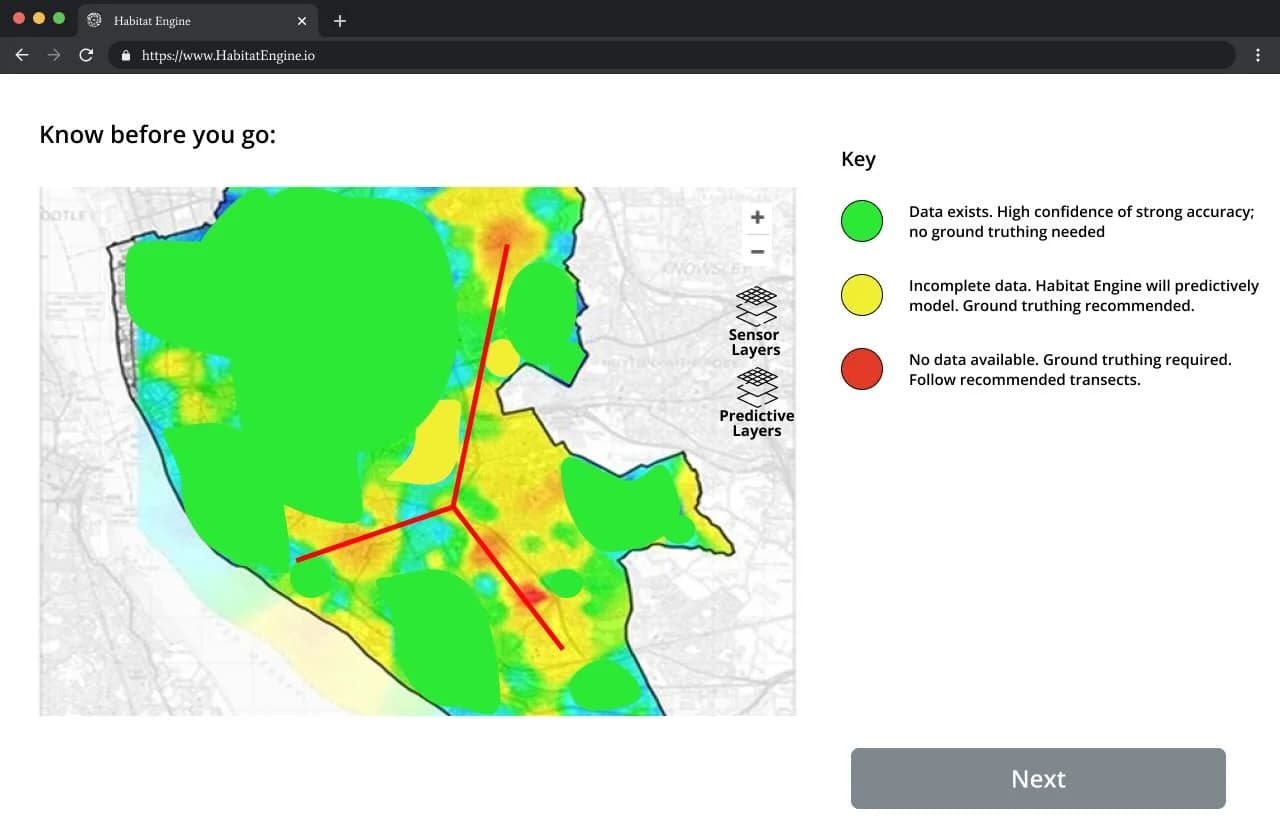Click the browser back arrow
The width and height of the screenshot is (1280, 832).
click(x=22, y=55)
